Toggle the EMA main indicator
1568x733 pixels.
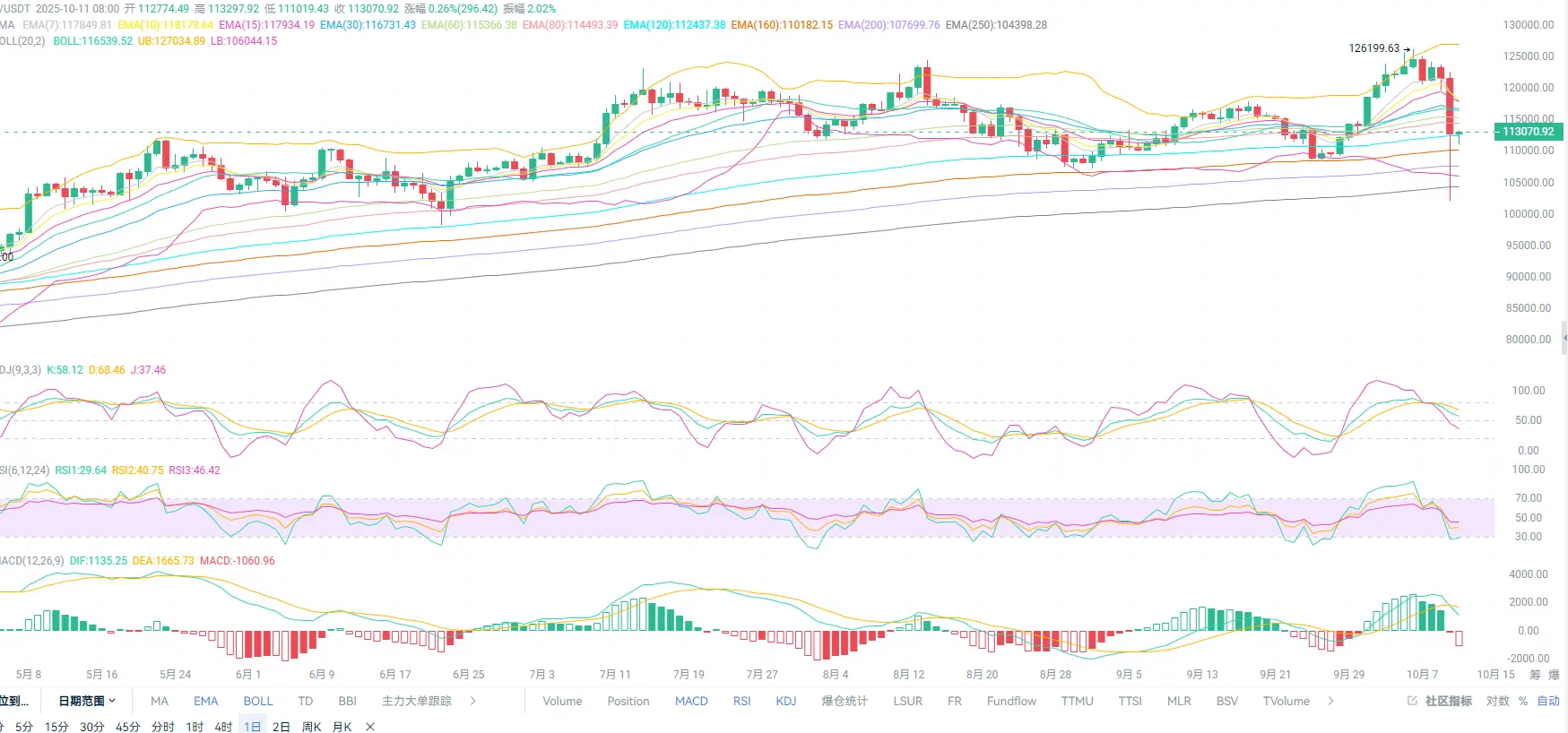(206, 701)
